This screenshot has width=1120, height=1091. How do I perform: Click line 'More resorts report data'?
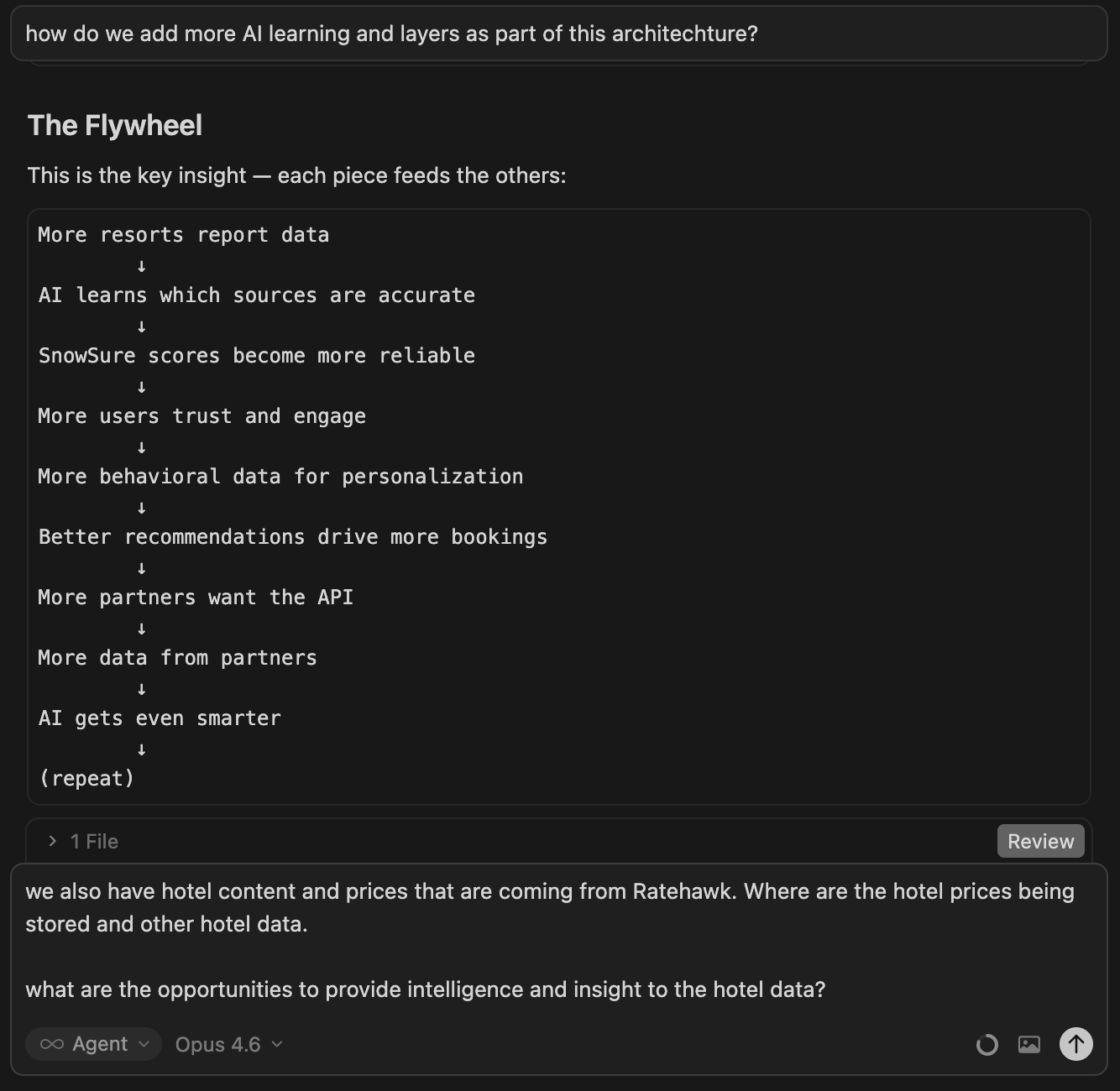184,235
